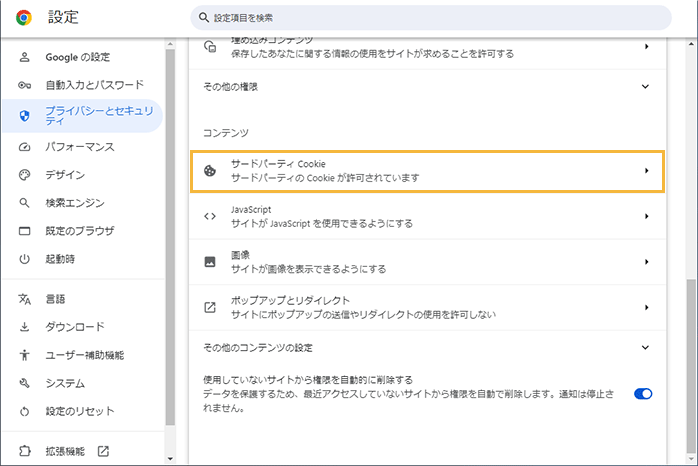The image size is (698, 466).
Task: Open システム label in sidebar
Action: point(65,383)
